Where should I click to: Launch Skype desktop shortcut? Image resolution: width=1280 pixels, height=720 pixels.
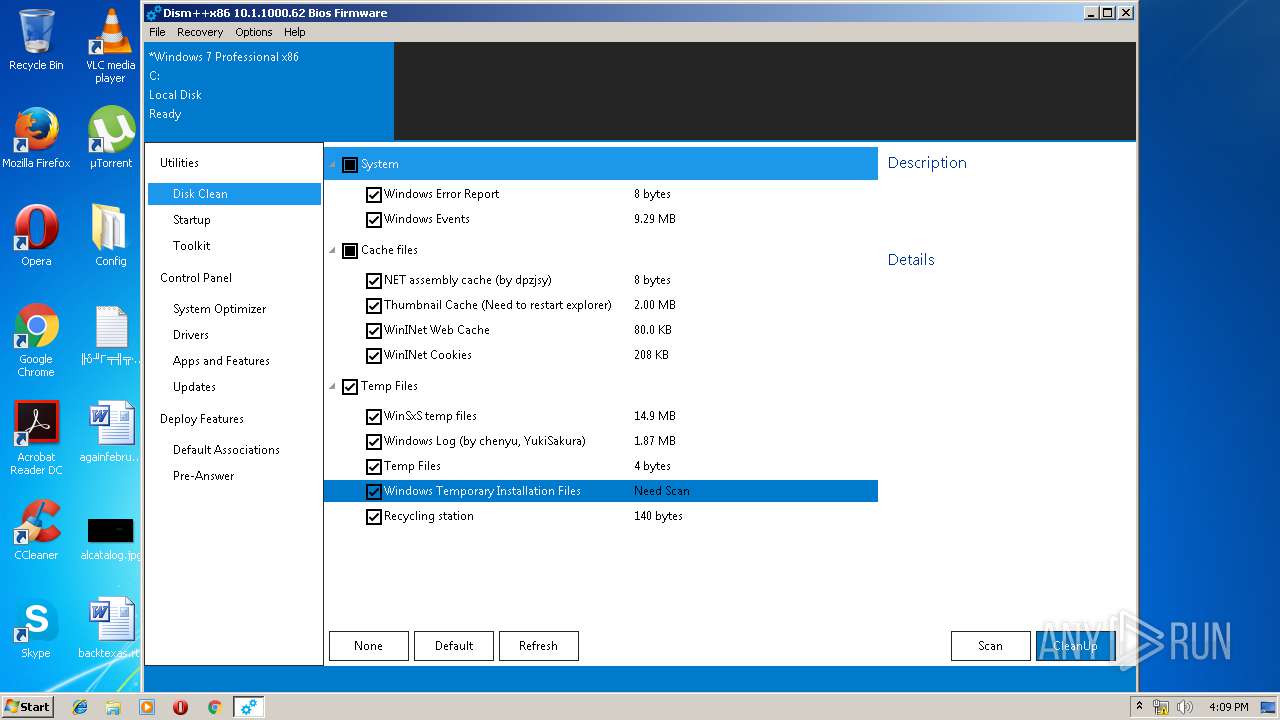point(36,628)
